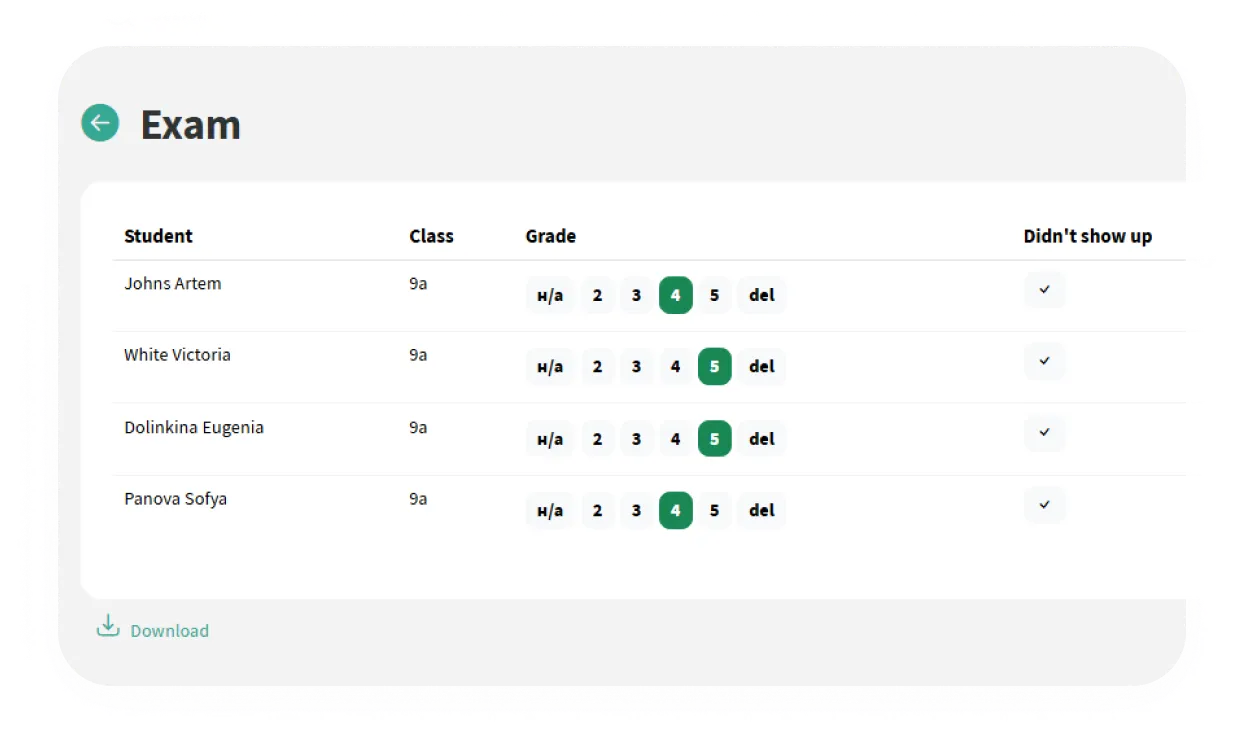Click the Grade column header
The height and width of the screenshot is (753, 1242).
(550, 237)
